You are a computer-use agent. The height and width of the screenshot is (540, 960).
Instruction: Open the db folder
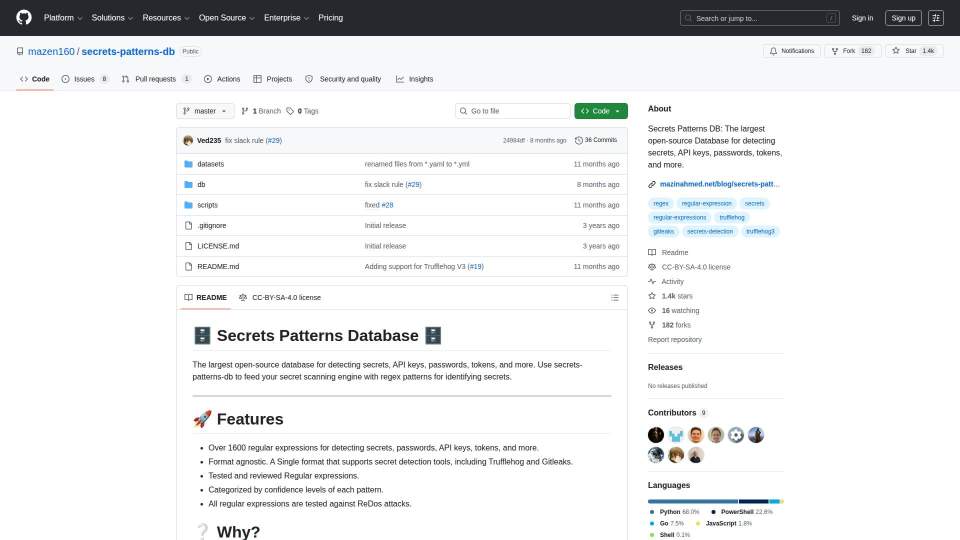(x=201, y=184)
